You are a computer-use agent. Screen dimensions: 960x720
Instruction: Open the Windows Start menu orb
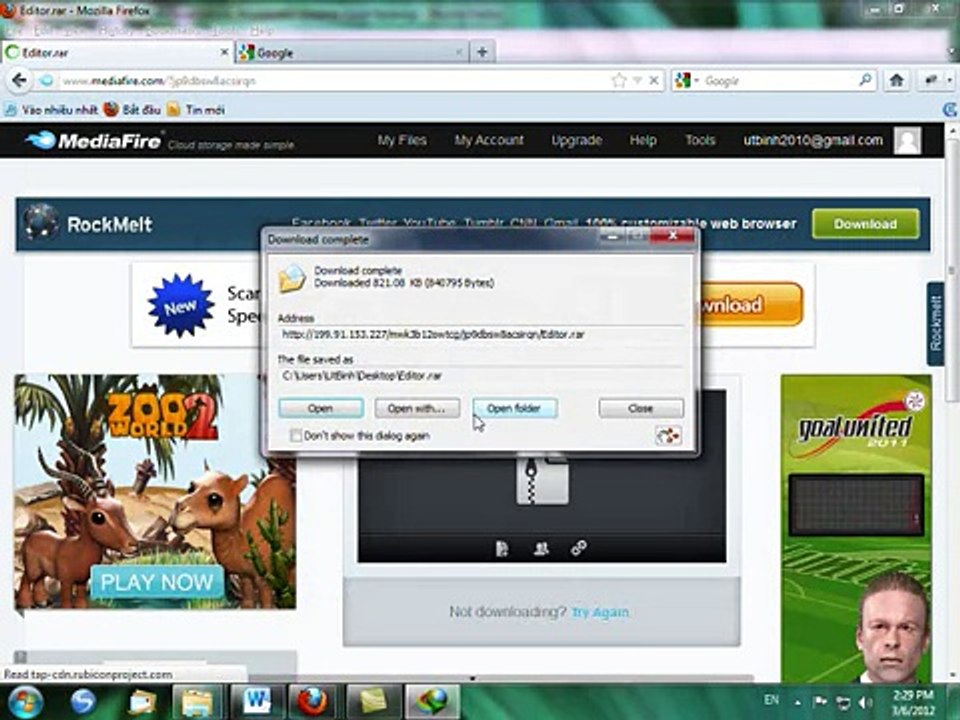24,702
